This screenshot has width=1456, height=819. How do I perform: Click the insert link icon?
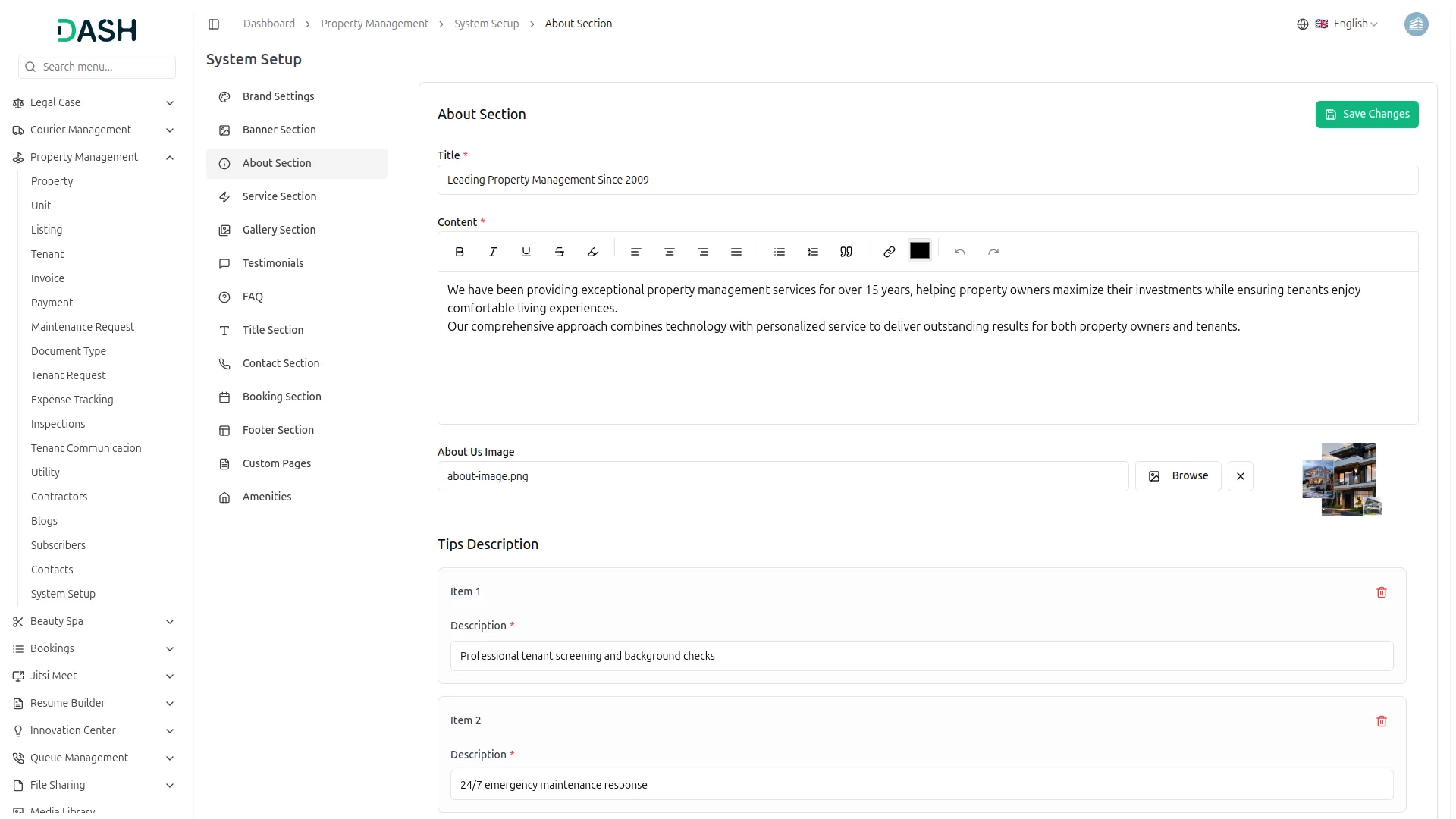[x=890, y=252]
